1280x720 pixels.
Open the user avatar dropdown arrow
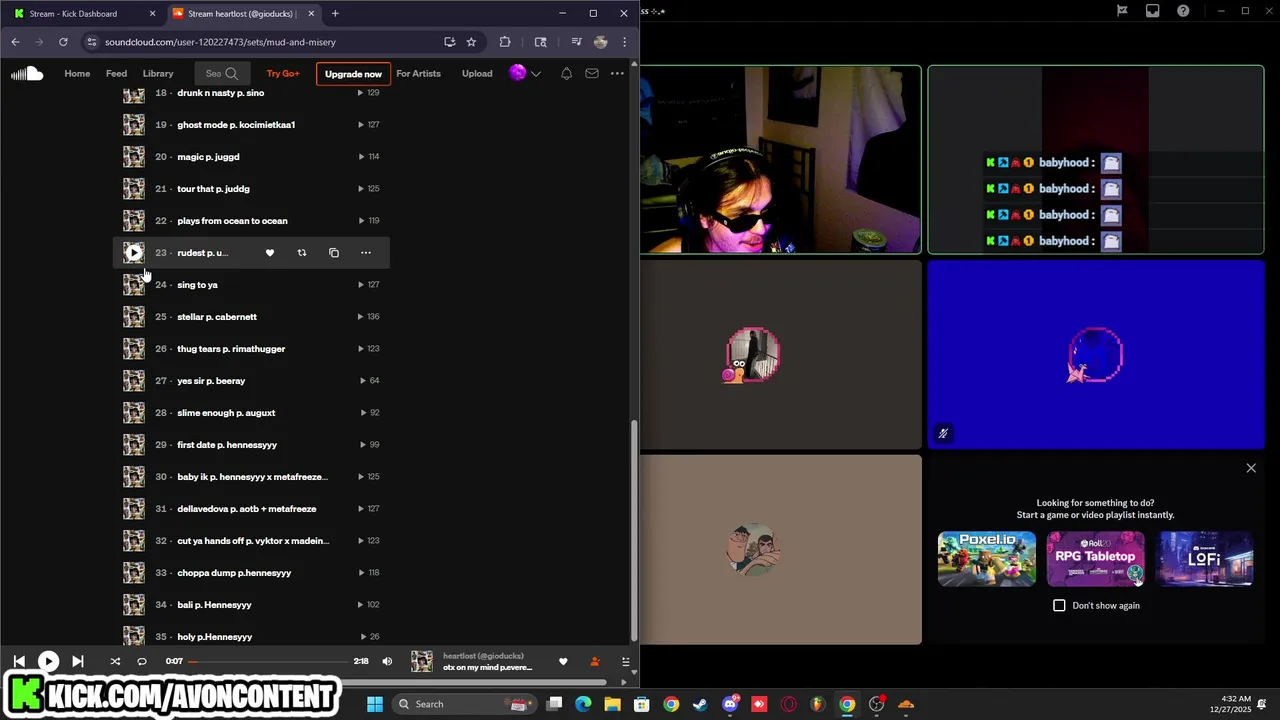pyautogui.click(x=536, y=73)
